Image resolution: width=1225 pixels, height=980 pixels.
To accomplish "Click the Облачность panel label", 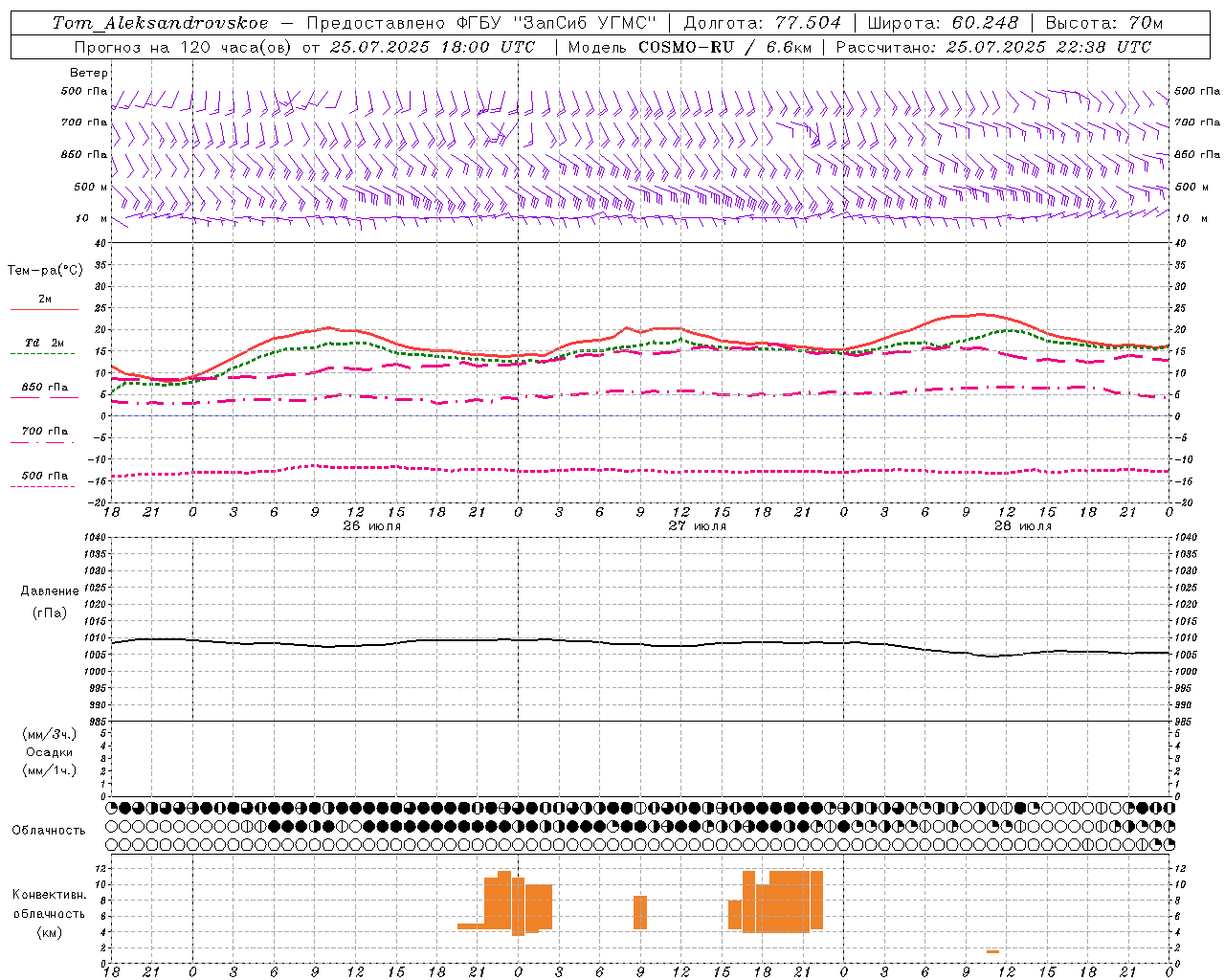I will click(49, 830).
